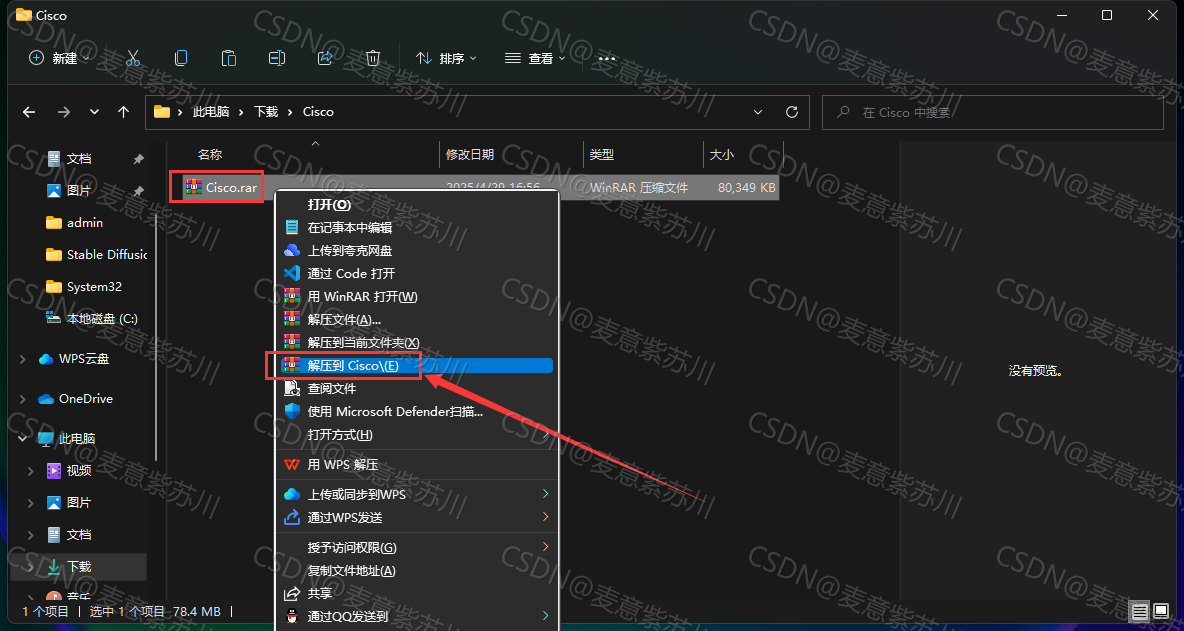Choose 通过 Code 打开 menu entry
The width and height of the screenshot is (1184, 631).
click(417, 273)
